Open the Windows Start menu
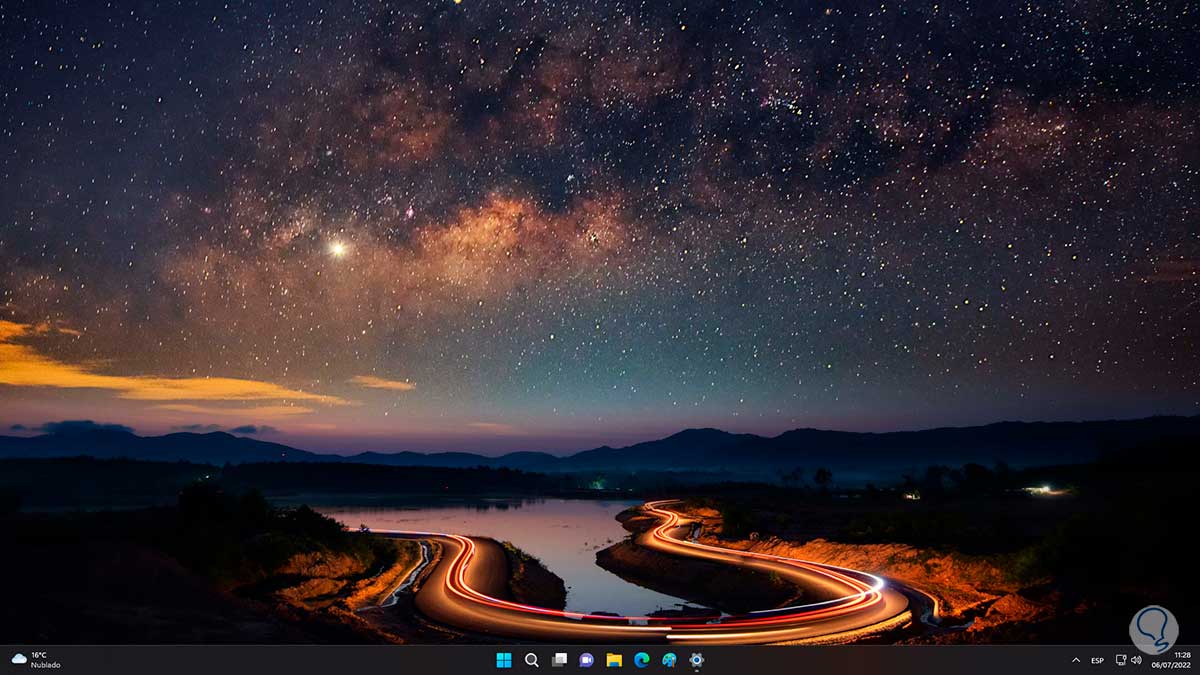This screenshot has width=1200, height=675. coord(504,660)
